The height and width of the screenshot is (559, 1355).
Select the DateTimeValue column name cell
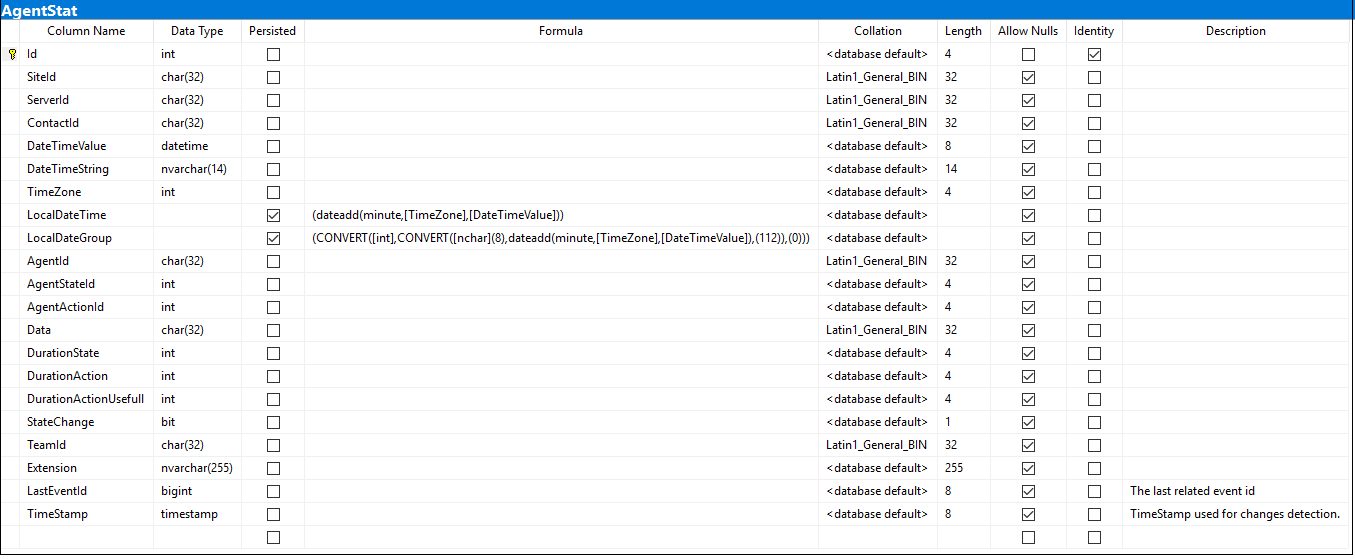pyautogui.click(x=86, y=146)
